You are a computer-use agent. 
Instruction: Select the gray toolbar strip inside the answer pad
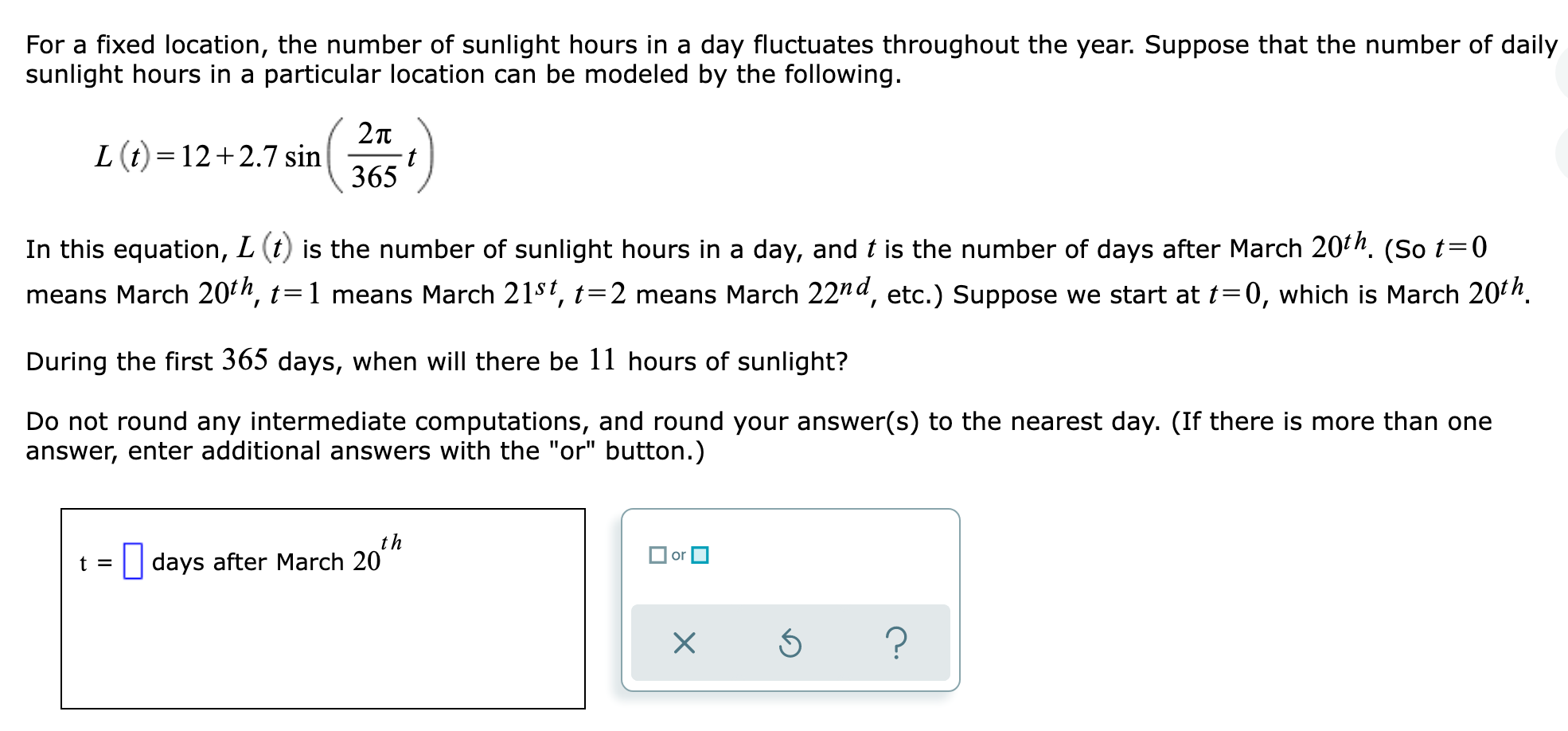pos(791,643)
